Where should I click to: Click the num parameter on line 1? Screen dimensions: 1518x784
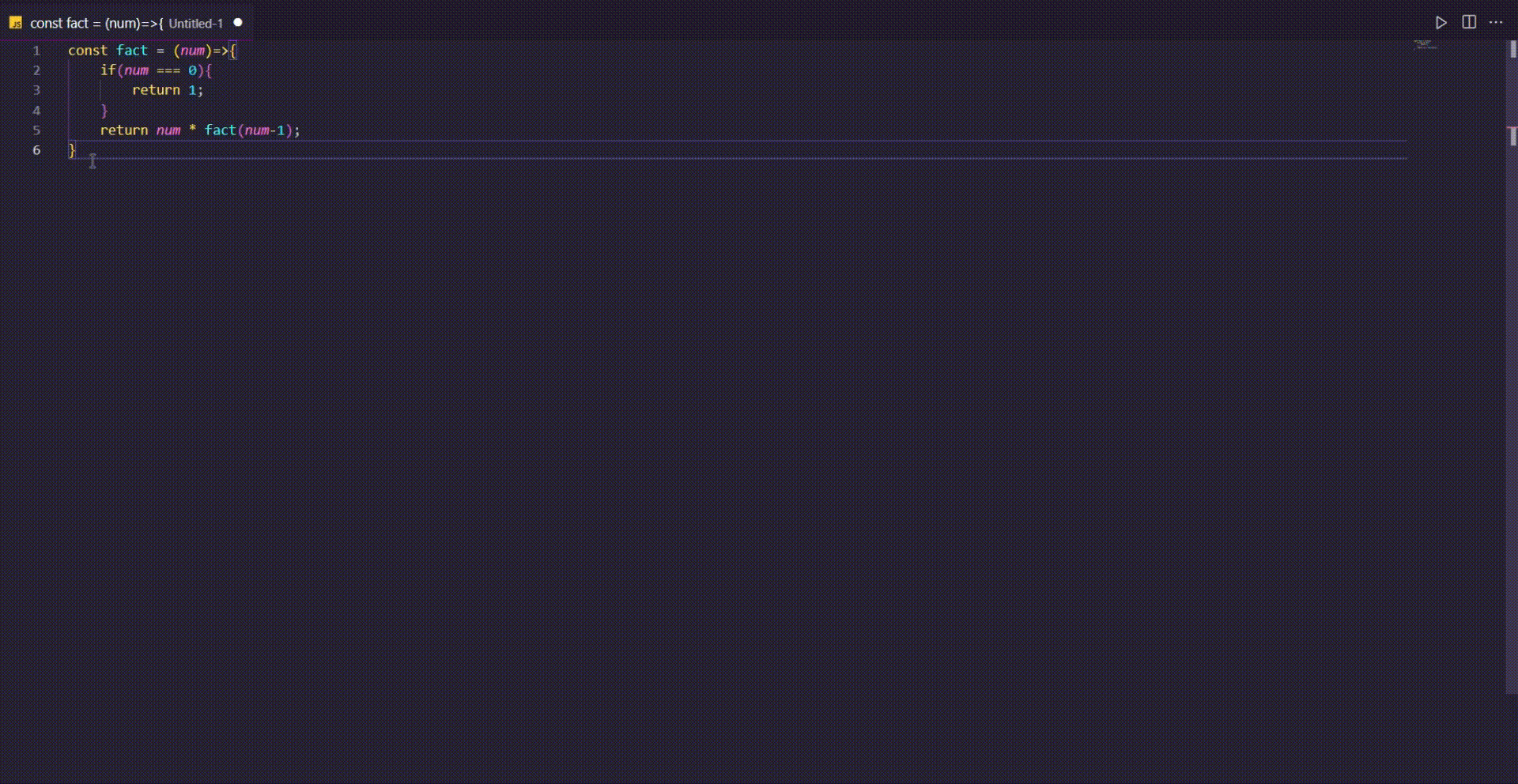tap(193, 51)
